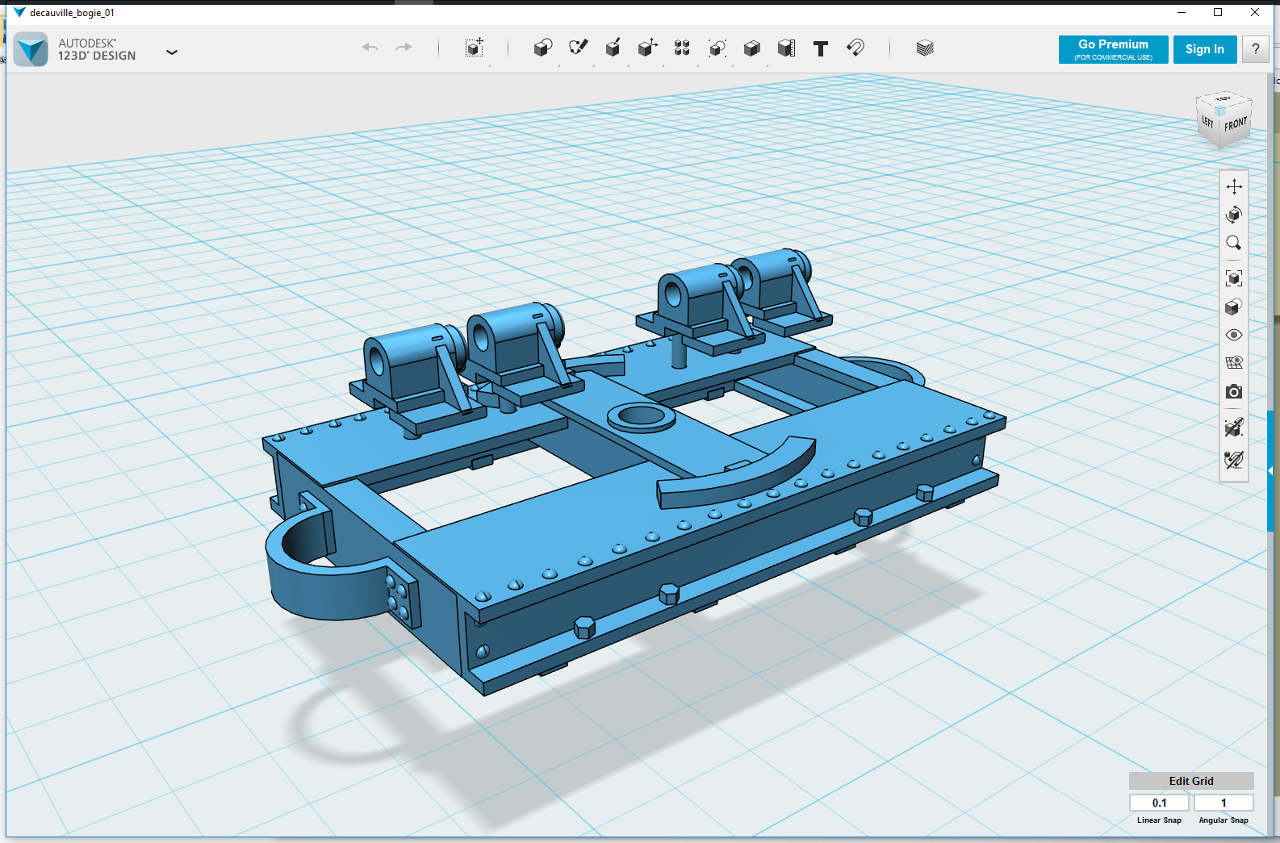Open materials and outlines display options
The width and height of the screenshot is (1280, 843).
click(1234, 307)
